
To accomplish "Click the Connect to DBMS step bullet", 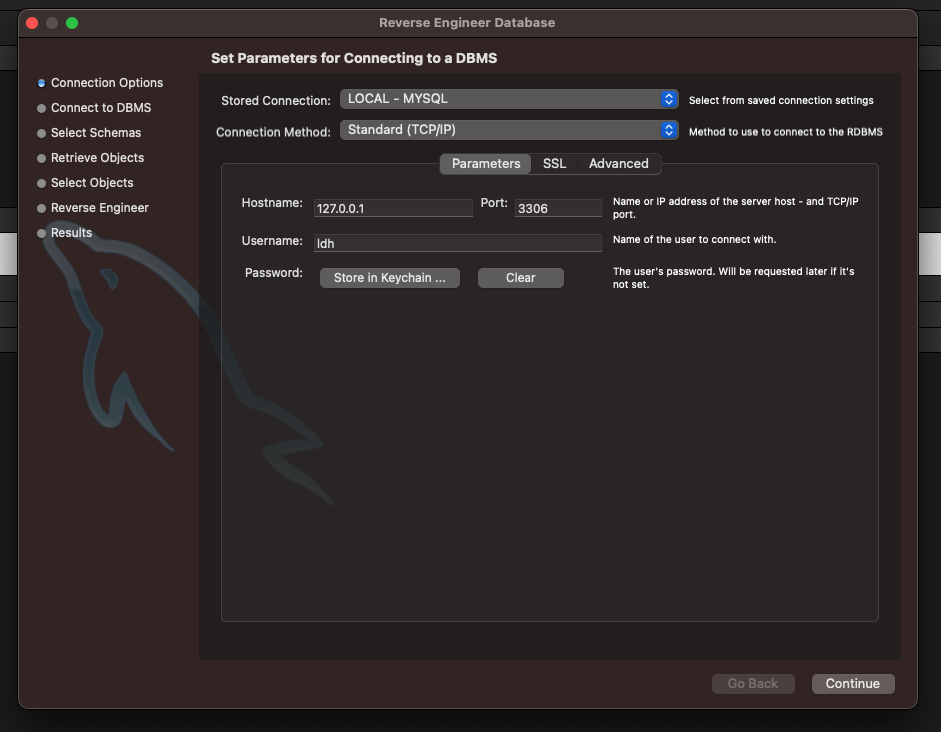I will 41,109.
